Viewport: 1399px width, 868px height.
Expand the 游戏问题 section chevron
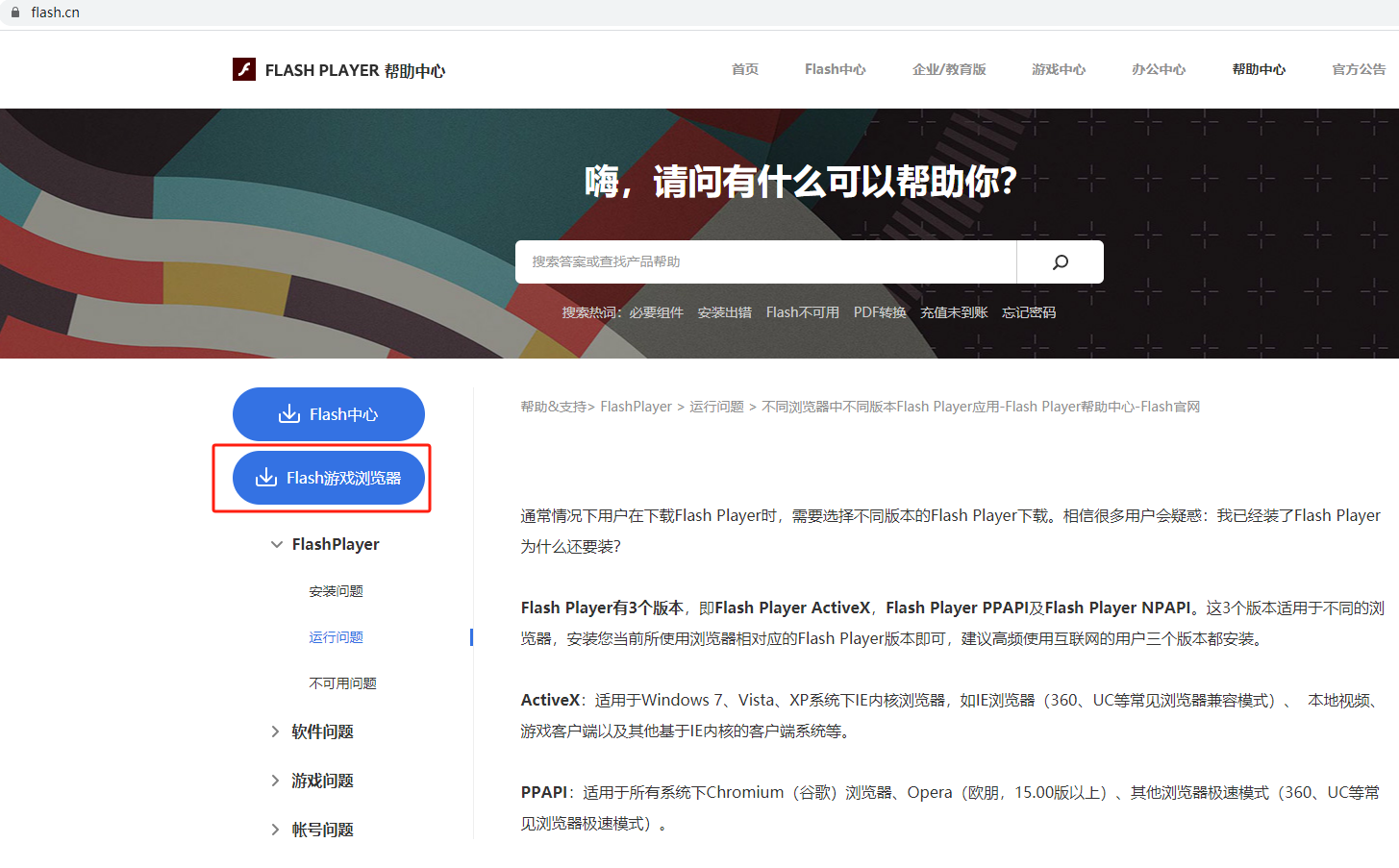pos(276,781)
